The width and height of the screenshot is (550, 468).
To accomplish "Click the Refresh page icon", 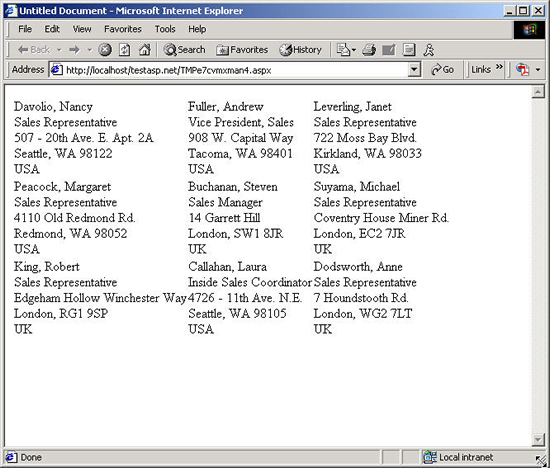I will coord(125,50).
